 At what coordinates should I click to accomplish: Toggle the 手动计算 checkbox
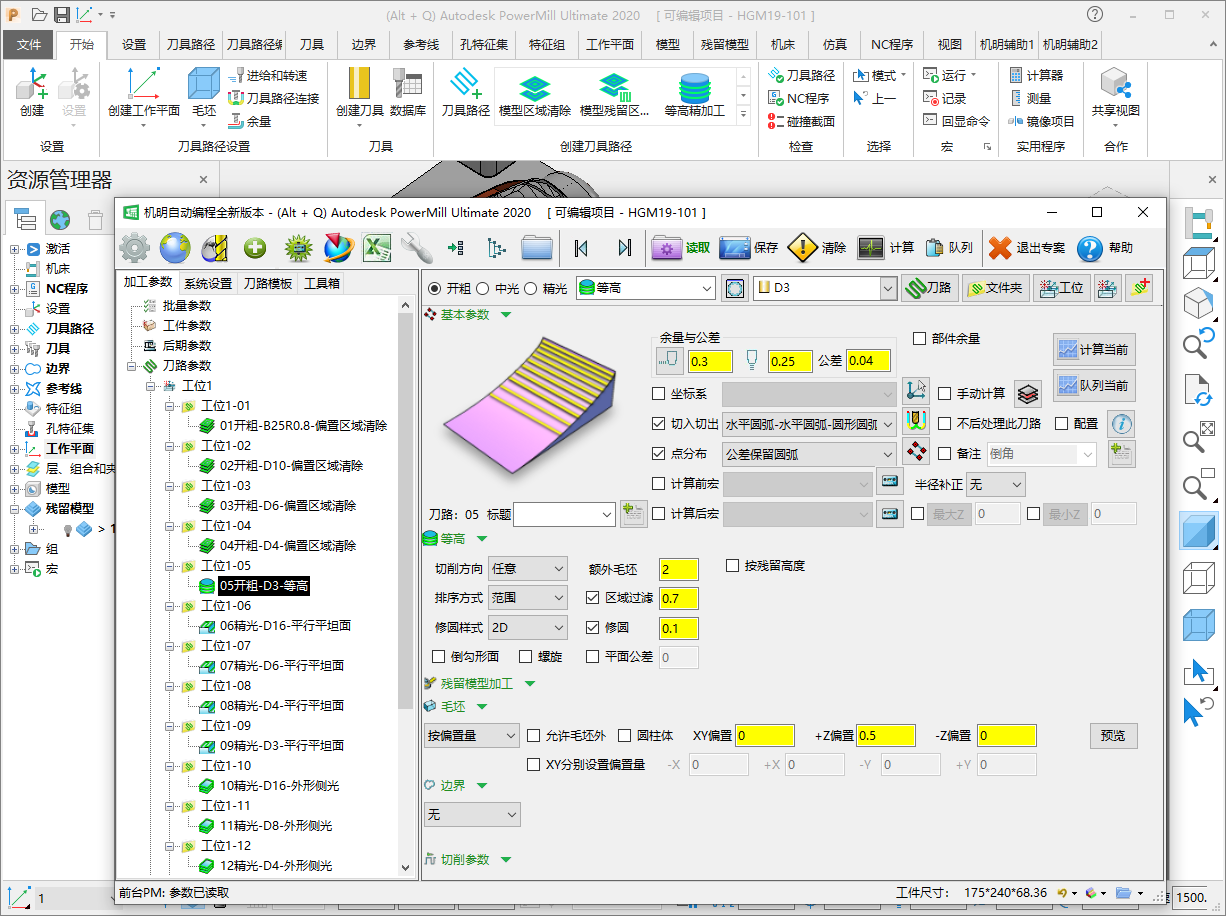[x=944, y=394]
